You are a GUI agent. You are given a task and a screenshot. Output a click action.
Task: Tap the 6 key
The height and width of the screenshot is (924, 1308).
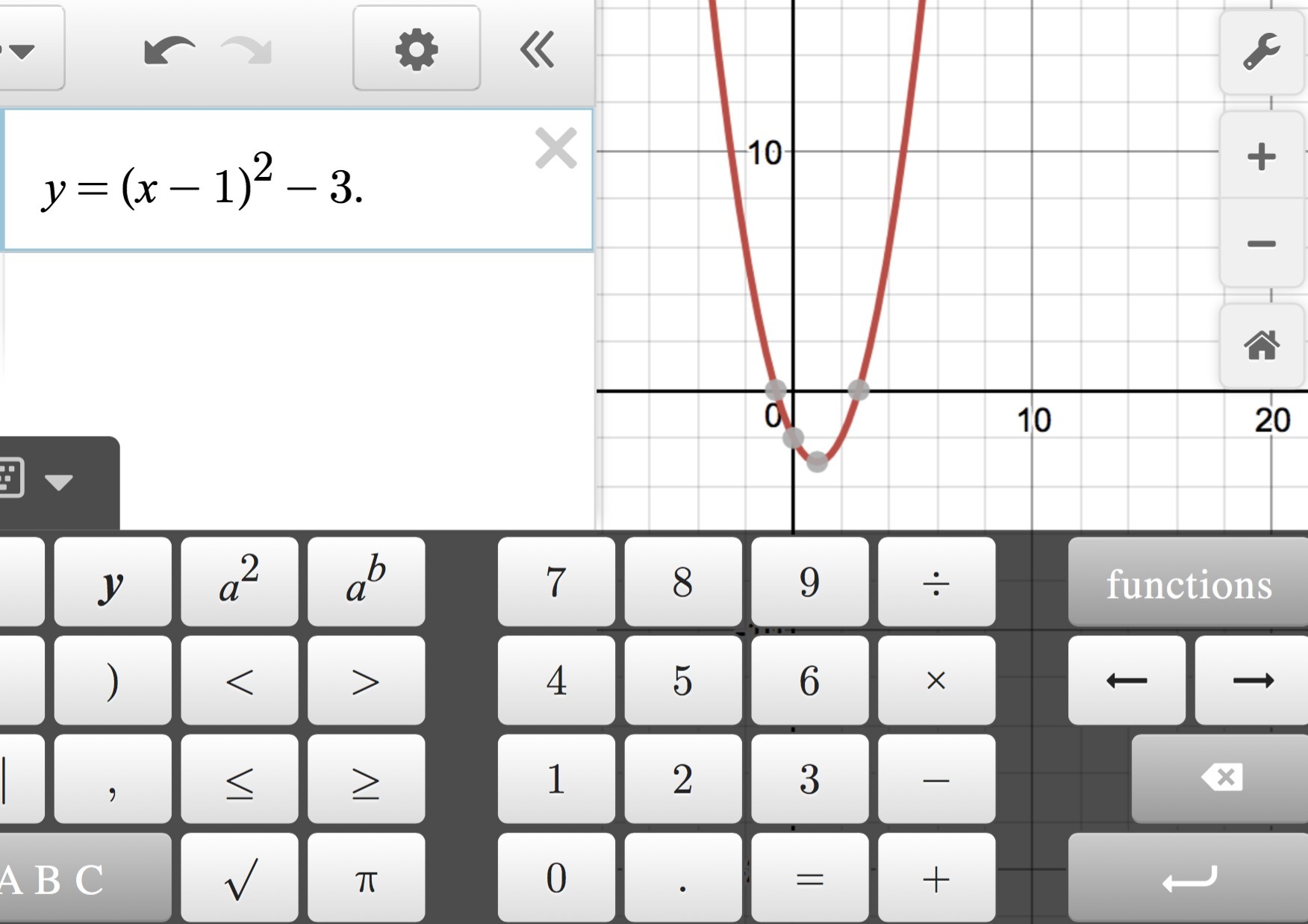(810, 680)
